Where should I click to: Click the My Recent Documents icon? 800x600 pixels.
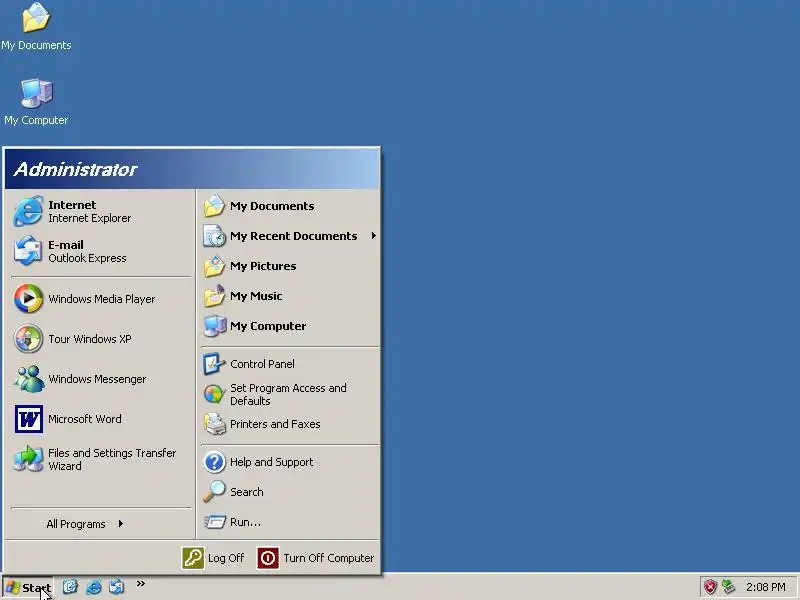coord(214,236)
